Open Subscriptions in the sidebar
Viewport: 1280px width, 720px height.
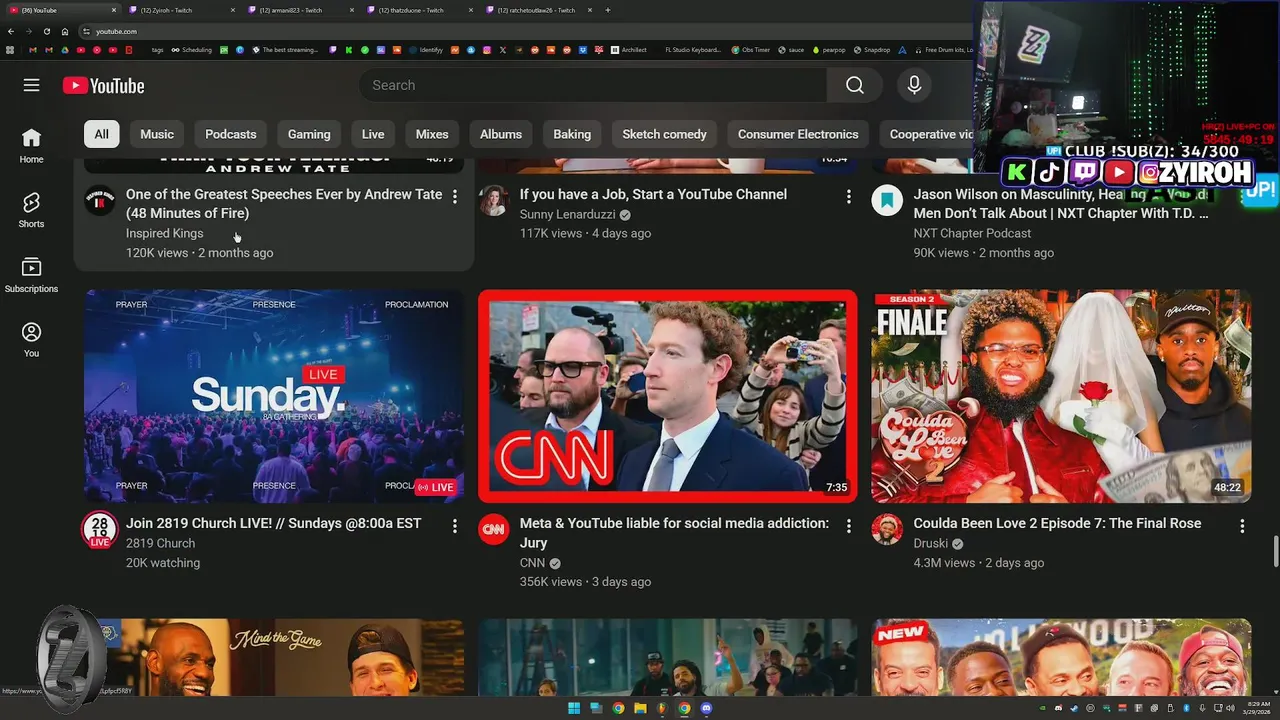[x=32, y=275]
